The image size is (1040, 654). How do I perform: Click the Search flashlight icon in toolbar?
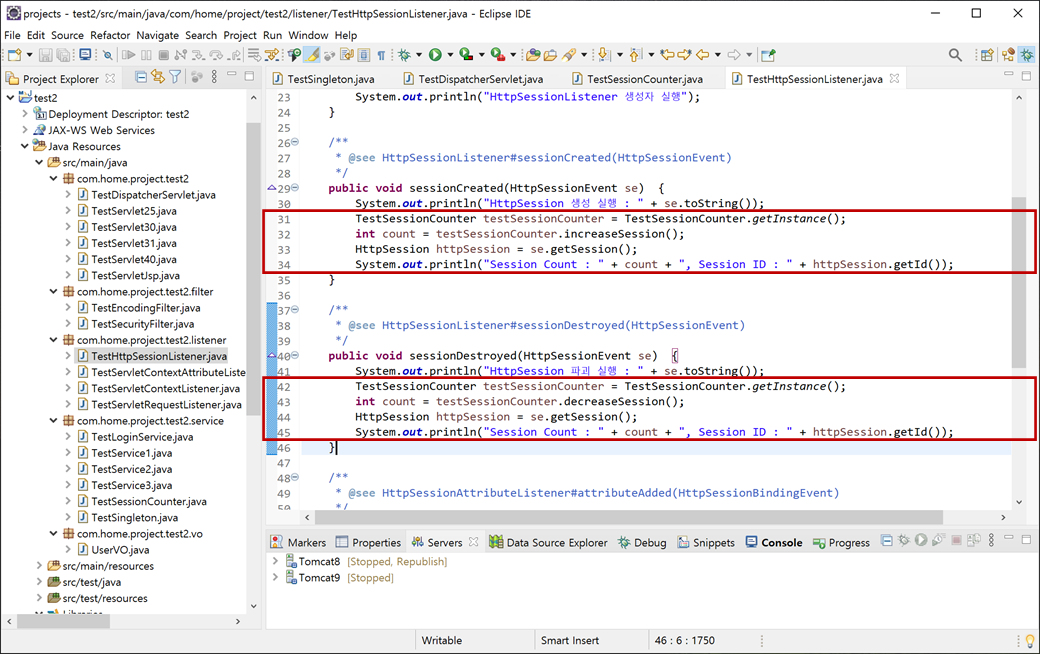click(568, 55)
